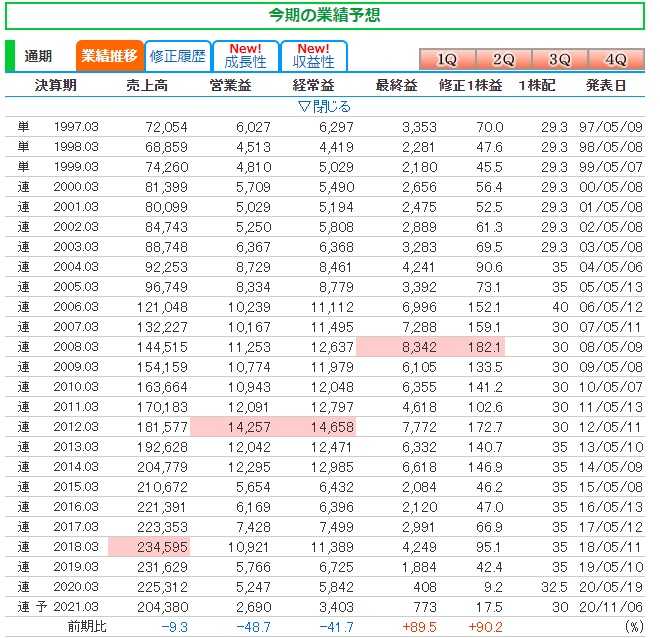Select announcement date 98/05/08

point(611,147)
